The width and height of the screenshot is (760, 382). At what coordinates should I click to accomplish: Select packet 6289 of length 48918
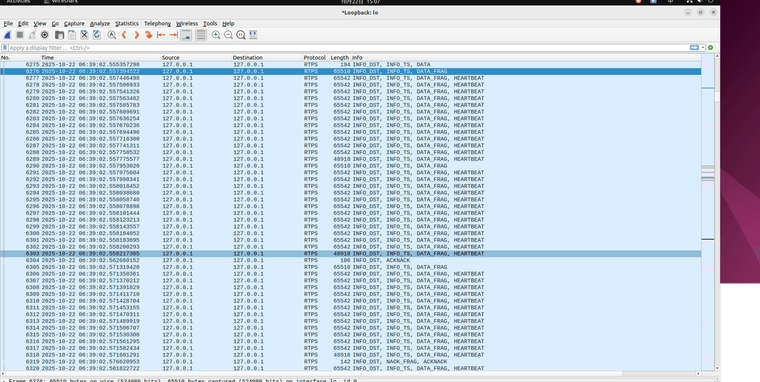click(x=350, y=159)
